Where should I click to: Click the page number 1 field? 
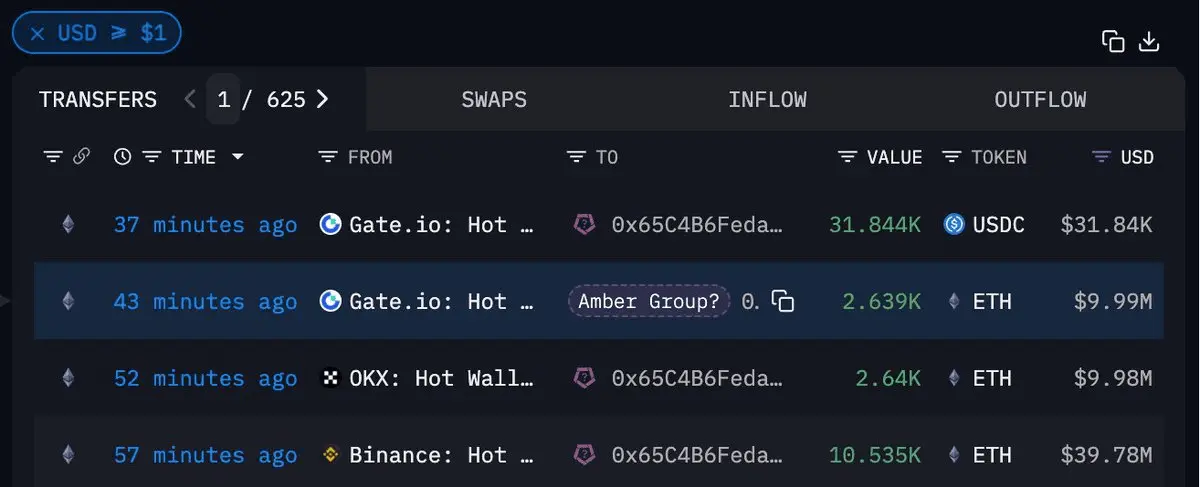223,100
